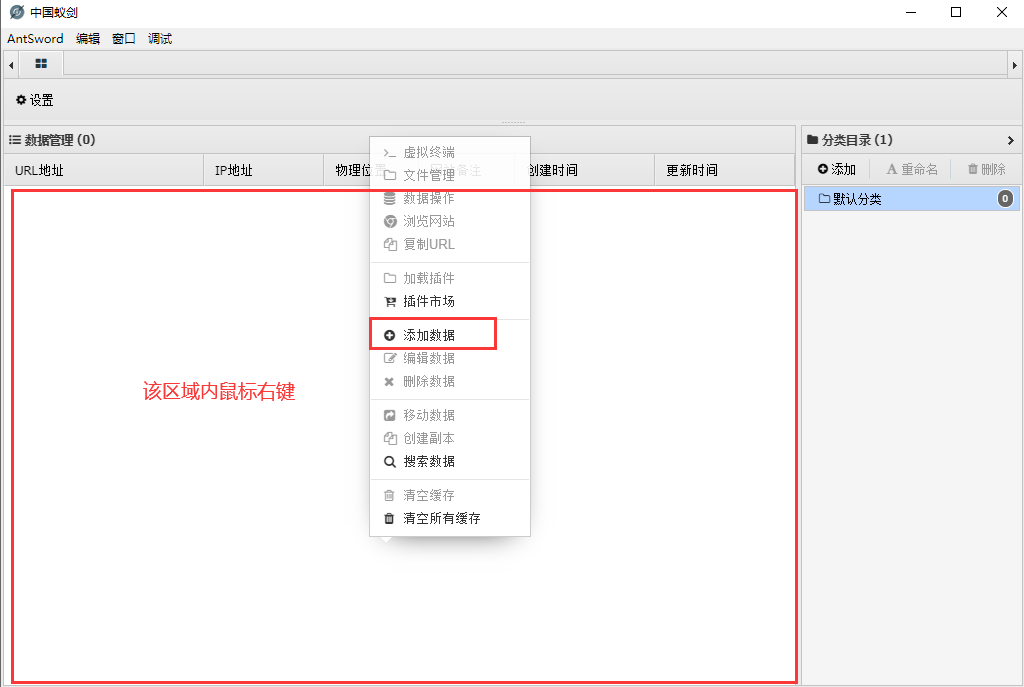Click the grid home tab icon
The width and height of the screenshot is (1024, 687).
[41, 64]
